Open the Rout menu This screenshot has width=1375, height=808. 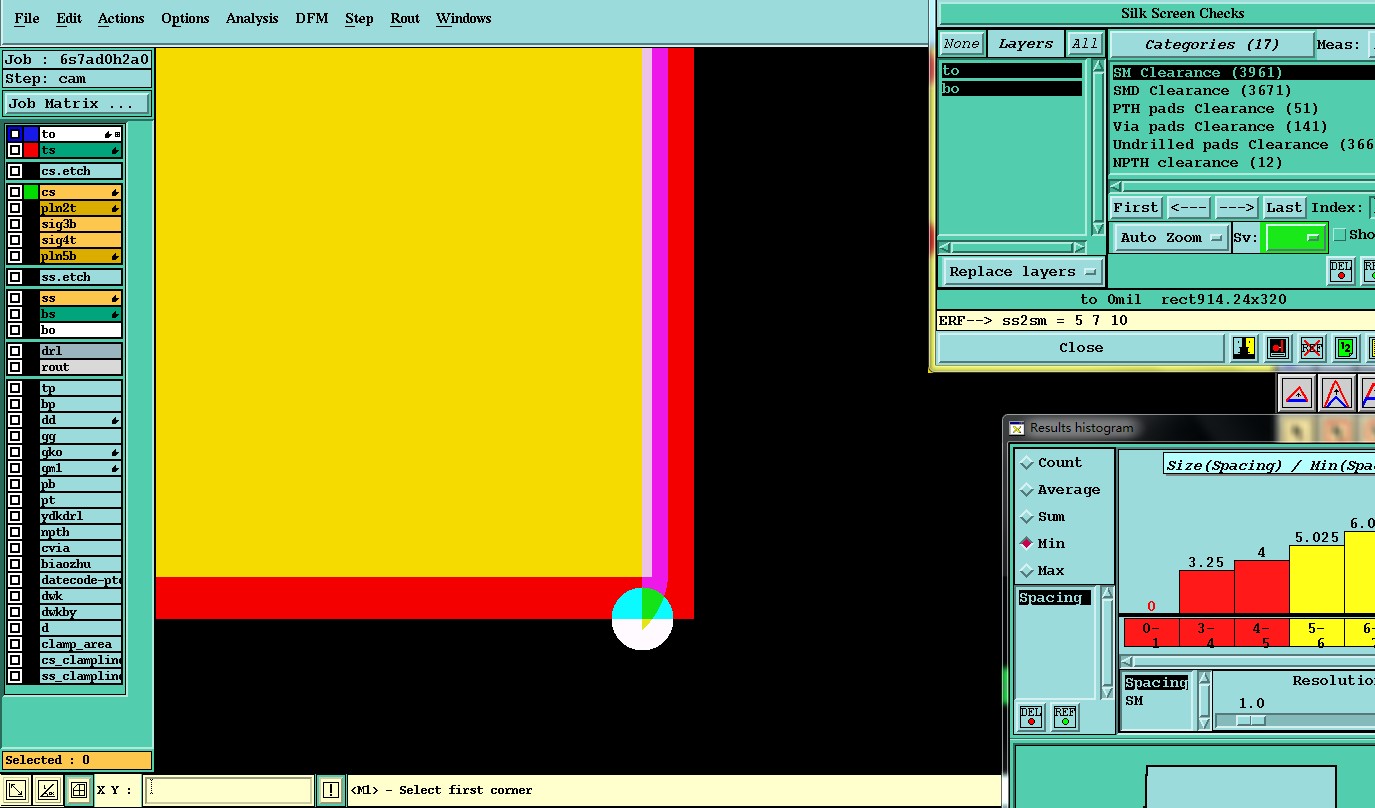click(405, 18)
